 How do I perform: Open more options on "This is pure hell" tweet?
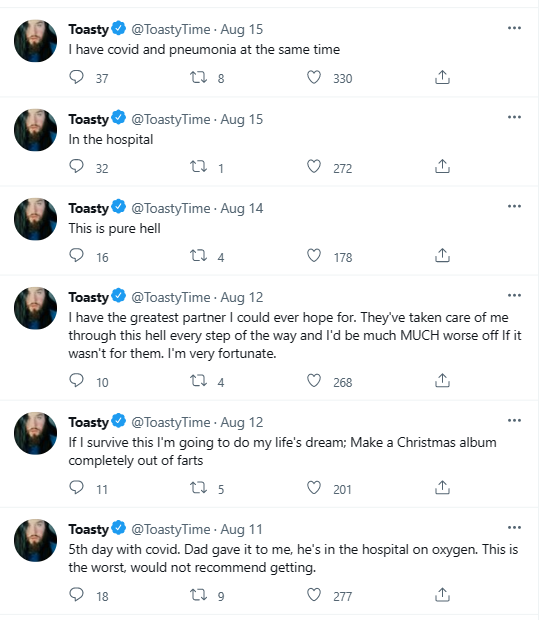point(514,206)
